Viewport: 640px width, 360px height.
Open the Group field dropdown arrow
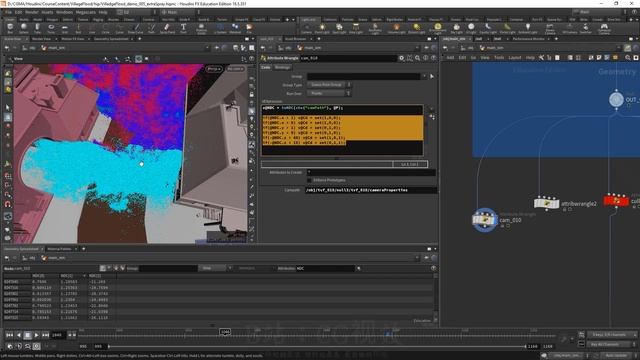424,76
